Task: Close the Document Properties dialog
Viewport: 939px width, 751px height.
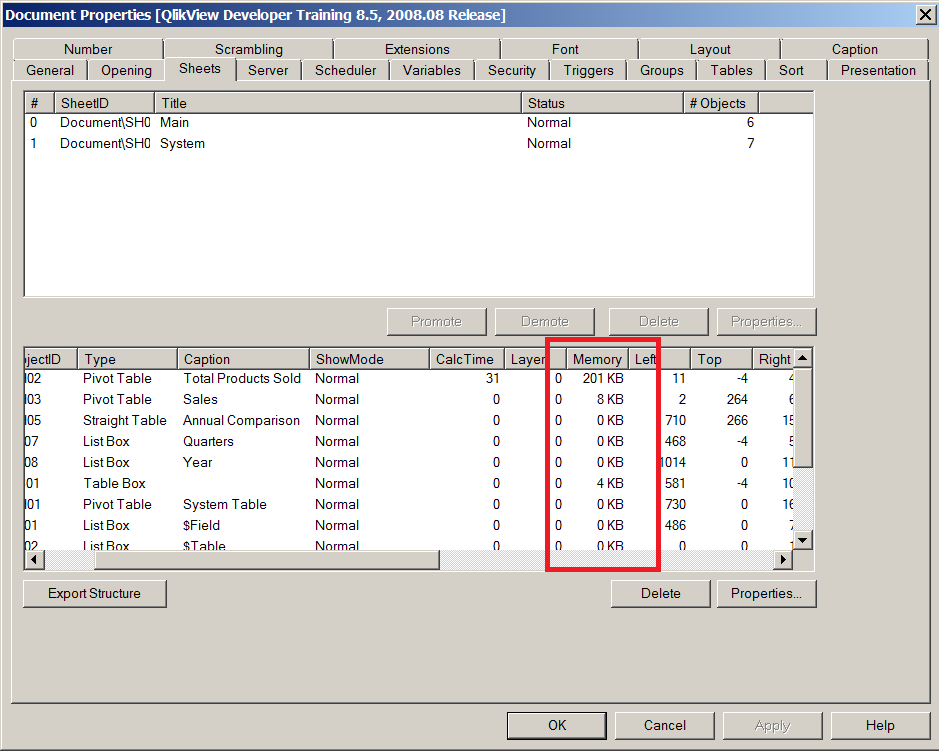Action: (x=925, y=14)
